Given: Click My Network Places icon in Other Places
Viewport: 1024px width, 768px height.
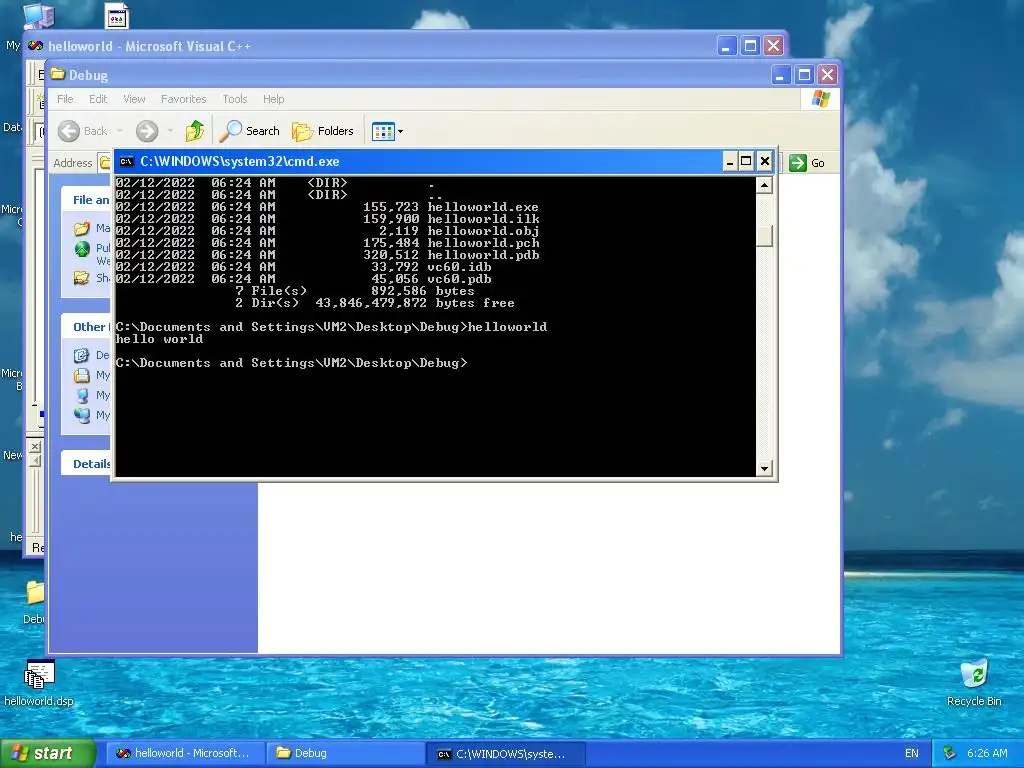Looking at the screenshot, I should (82, 415).
